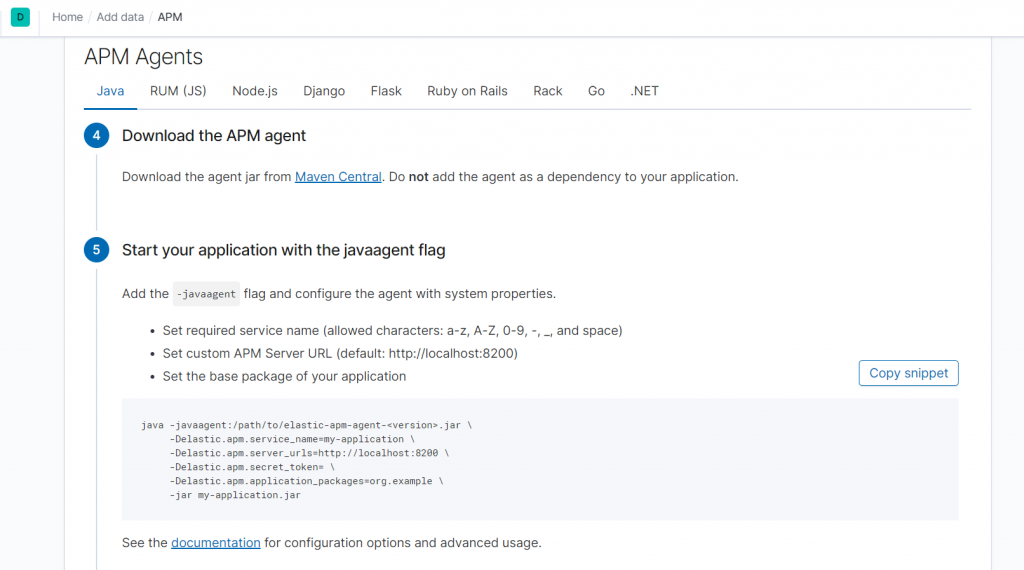Switch to the RUM (JS) tab

pyautogui.click(x=178, y=91)
